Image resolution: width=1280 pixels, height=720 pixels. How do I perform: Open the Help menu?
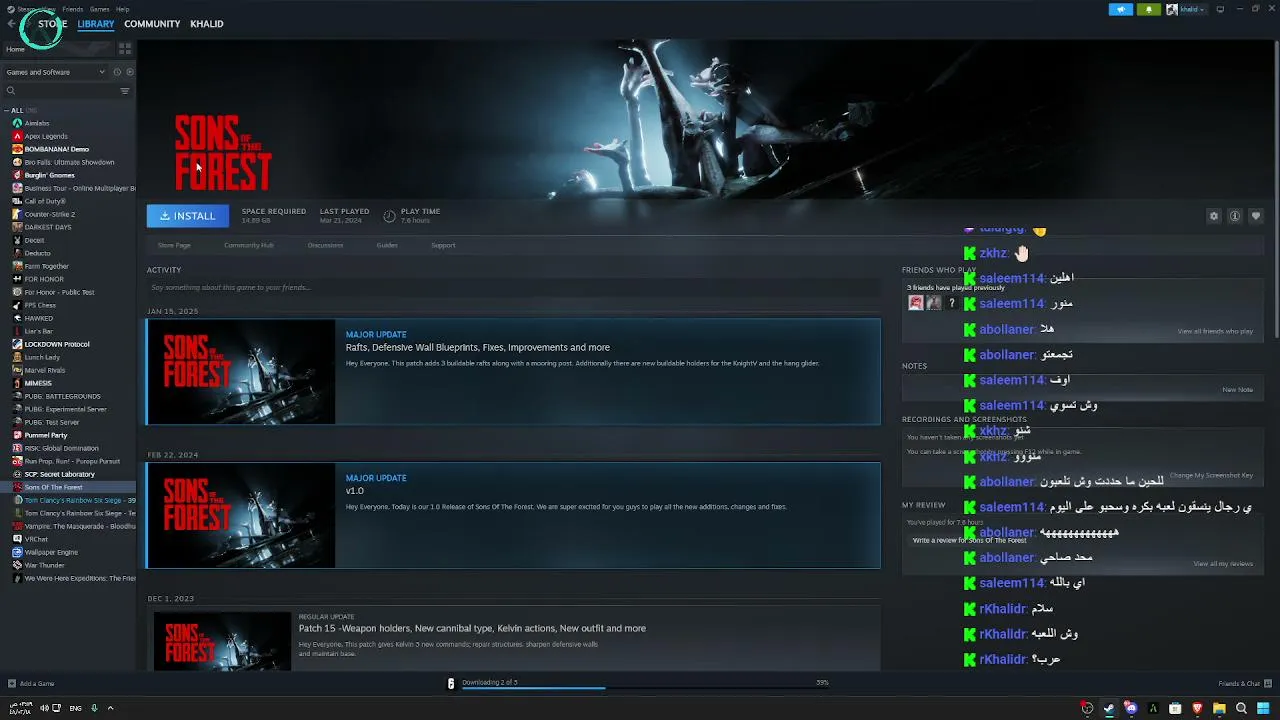pyautogui.click(x=122, y=9)
